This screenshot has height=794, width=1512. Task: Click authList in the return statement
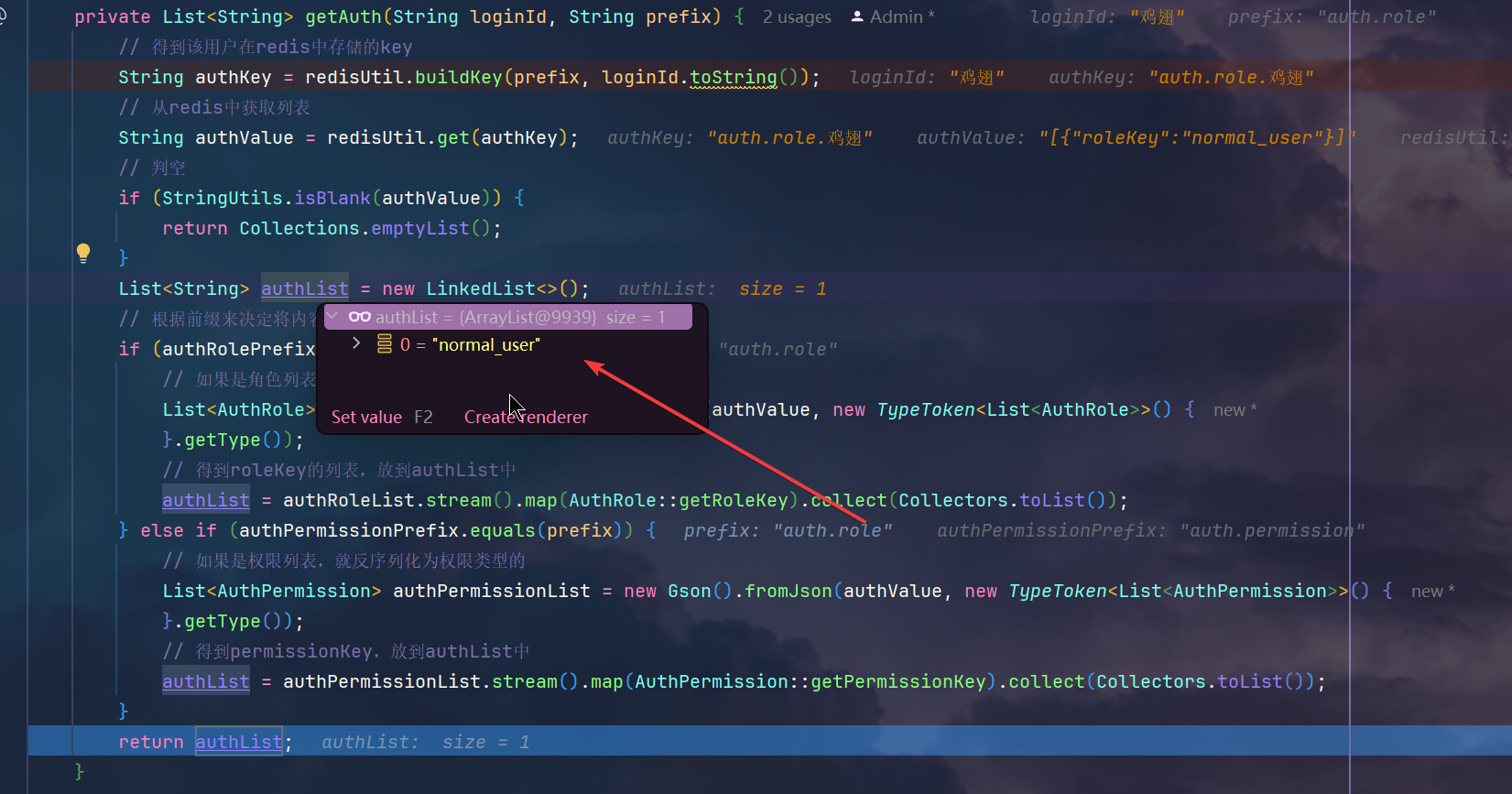pyautogui.click(x=239, y=742)
